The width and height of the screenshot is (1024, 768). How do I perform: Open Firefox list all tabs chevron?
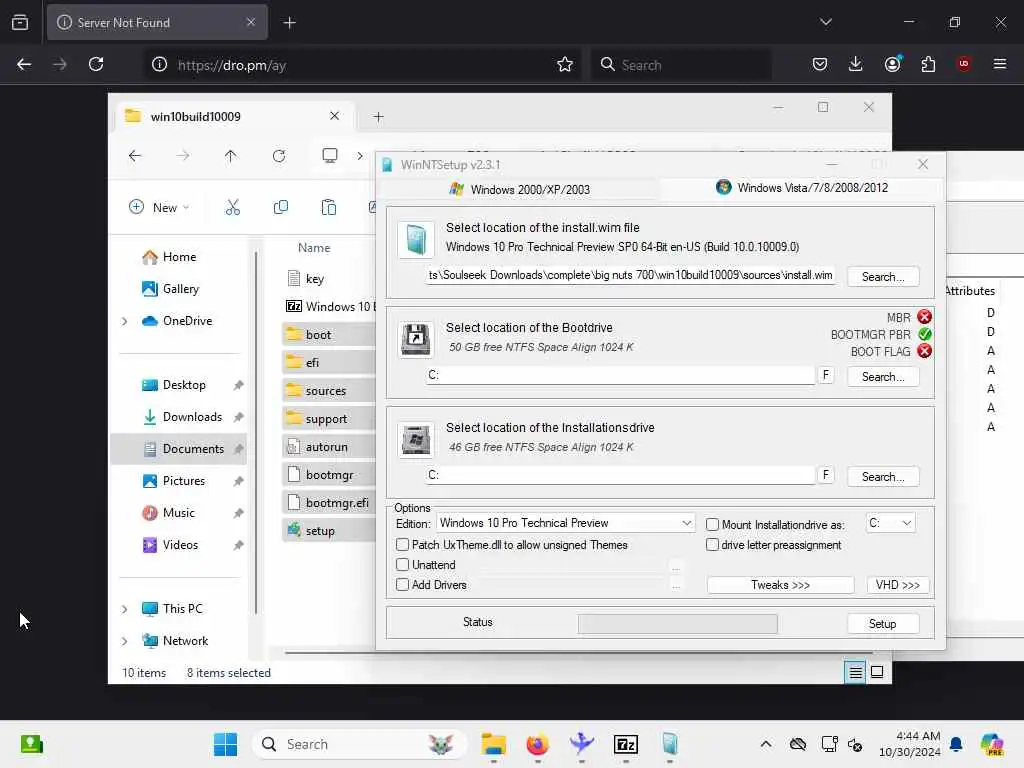[825, 22]
